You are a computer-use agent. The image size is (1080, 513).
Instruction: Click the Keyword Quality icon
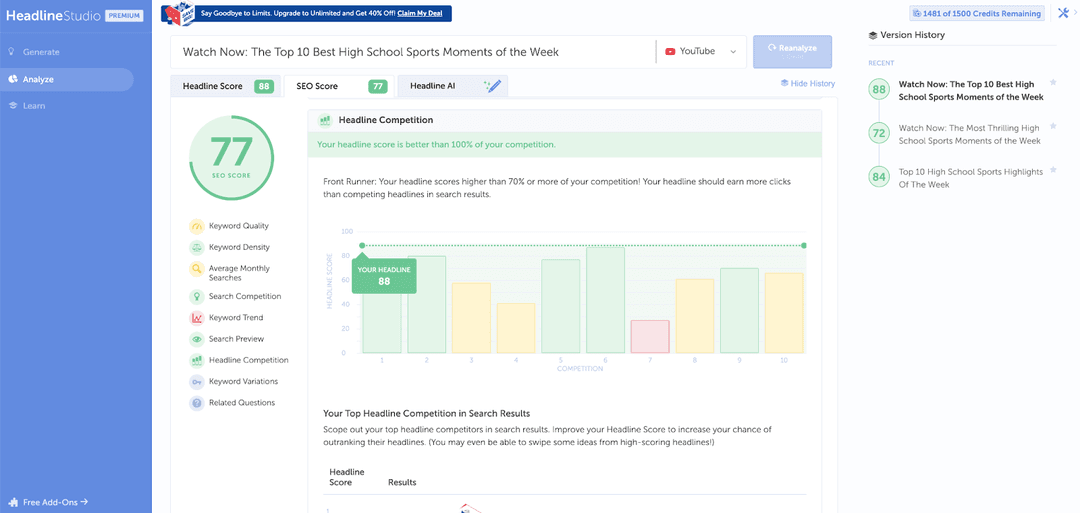[197, 226]
